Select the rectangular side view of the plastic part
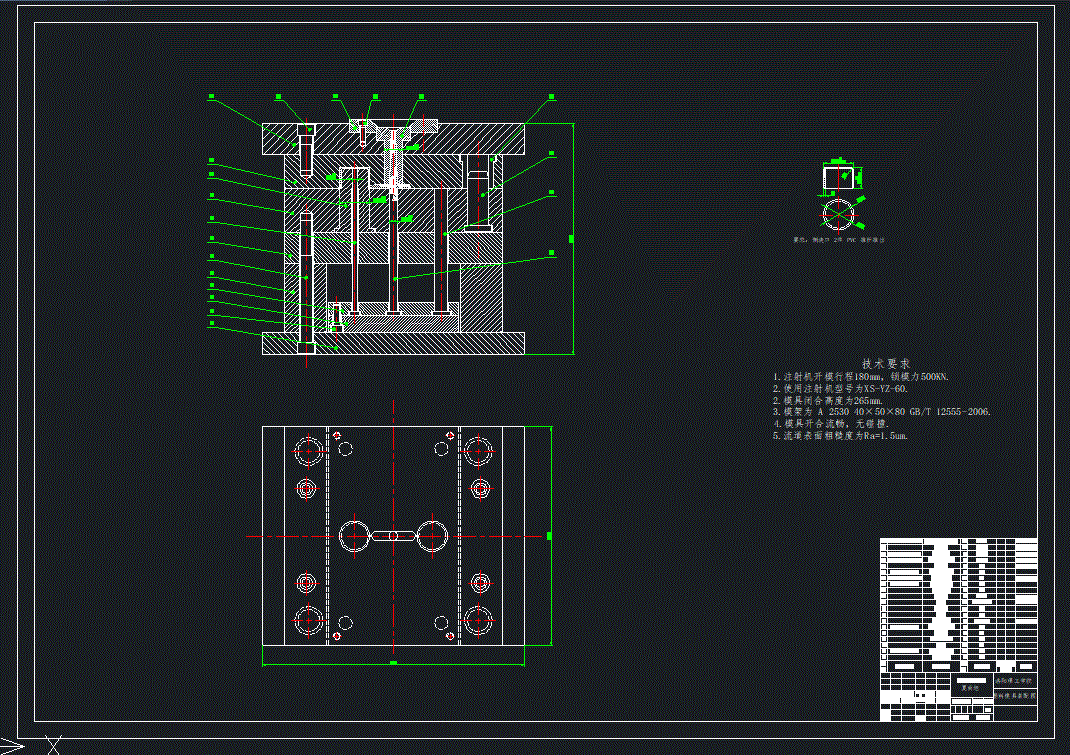1070x755 pixels. tap(838, 177)
